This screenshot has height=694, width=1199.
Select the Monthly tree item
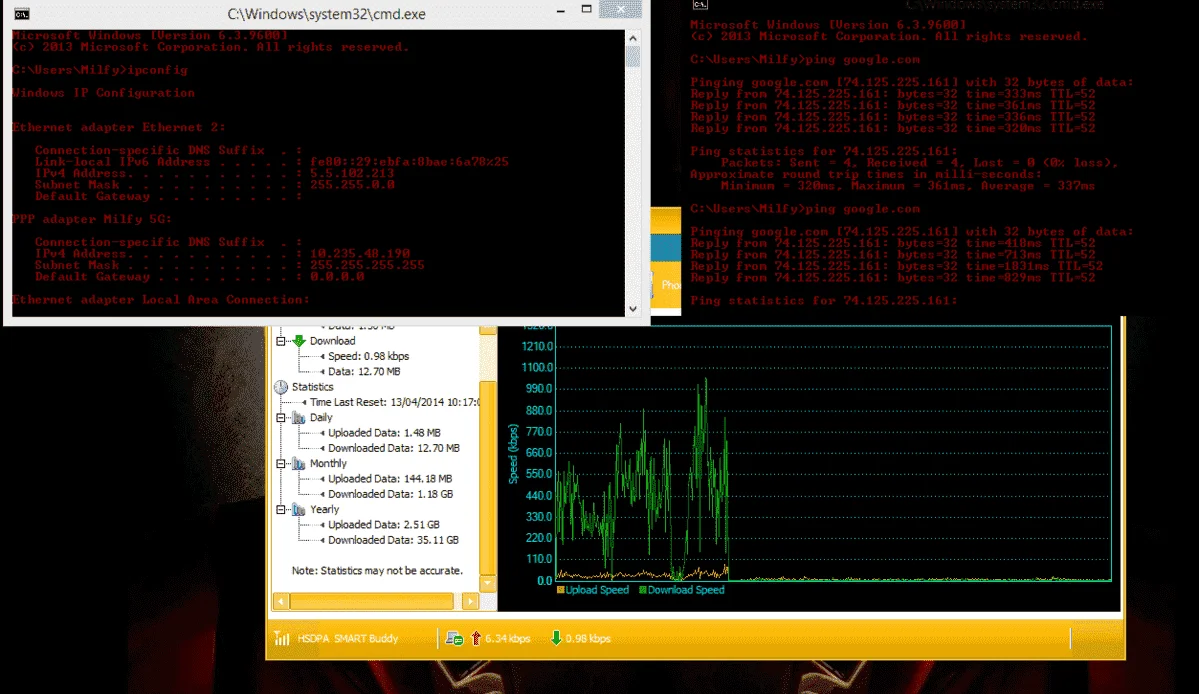(328, 463)
